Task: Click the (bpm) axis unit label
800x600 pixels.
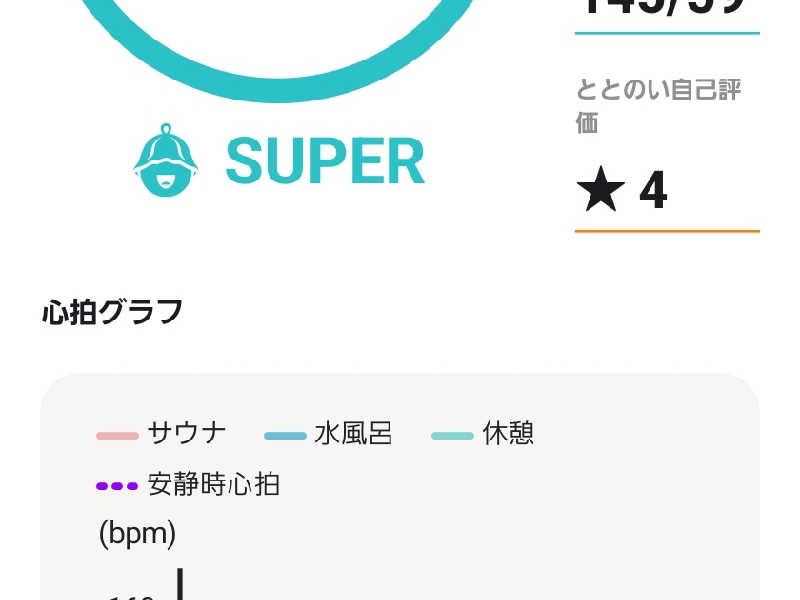Action: coord(137,534)
